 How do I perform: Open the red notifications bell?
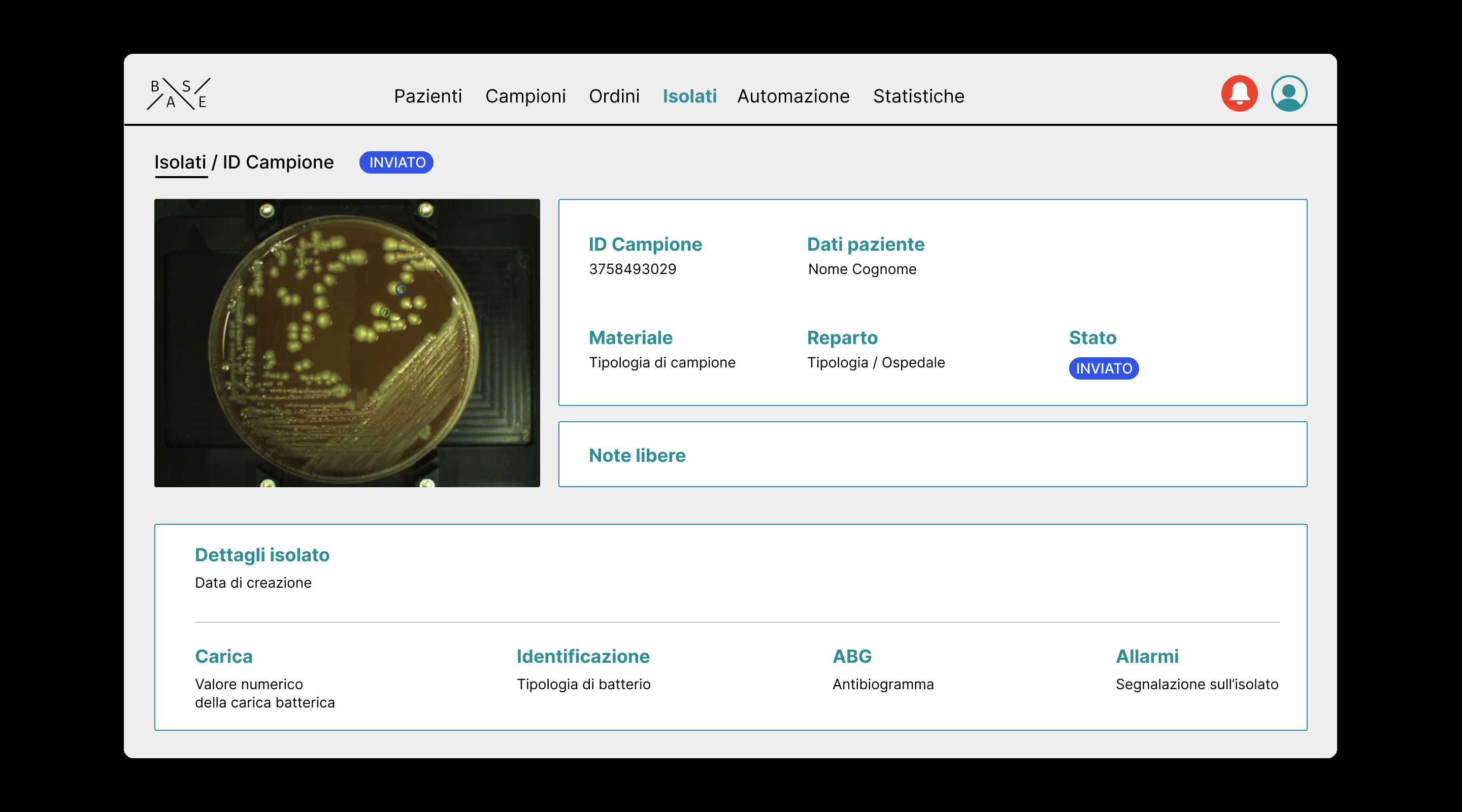click(x=1239, y=93)
